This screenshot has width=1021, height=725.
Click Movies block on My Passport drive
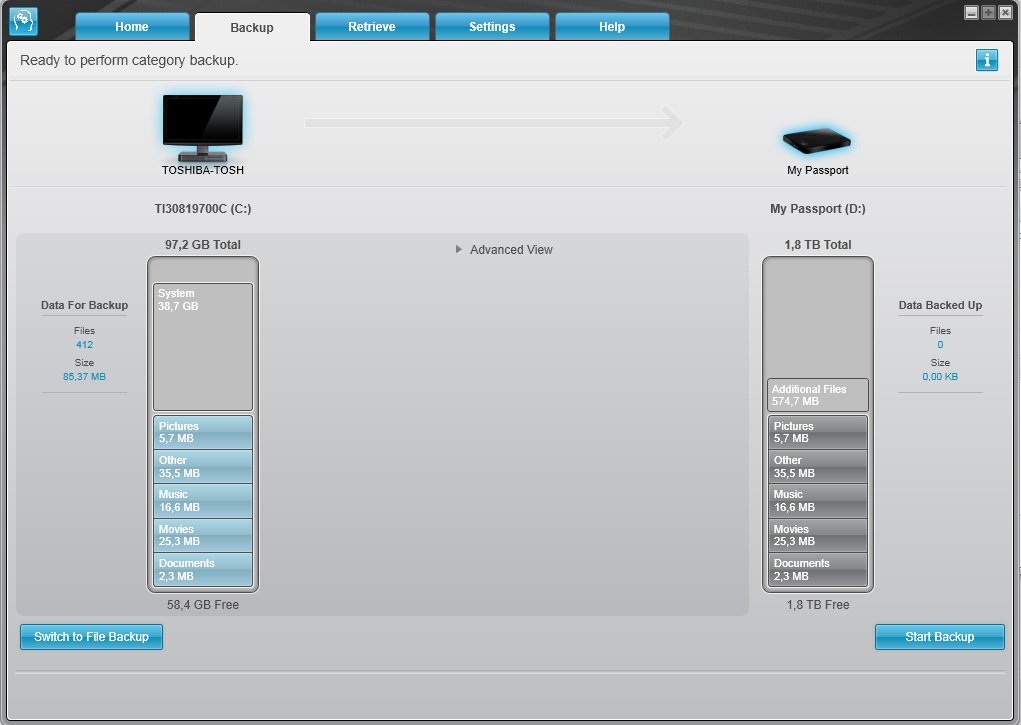pyautogui.click(x=817, y=535)
